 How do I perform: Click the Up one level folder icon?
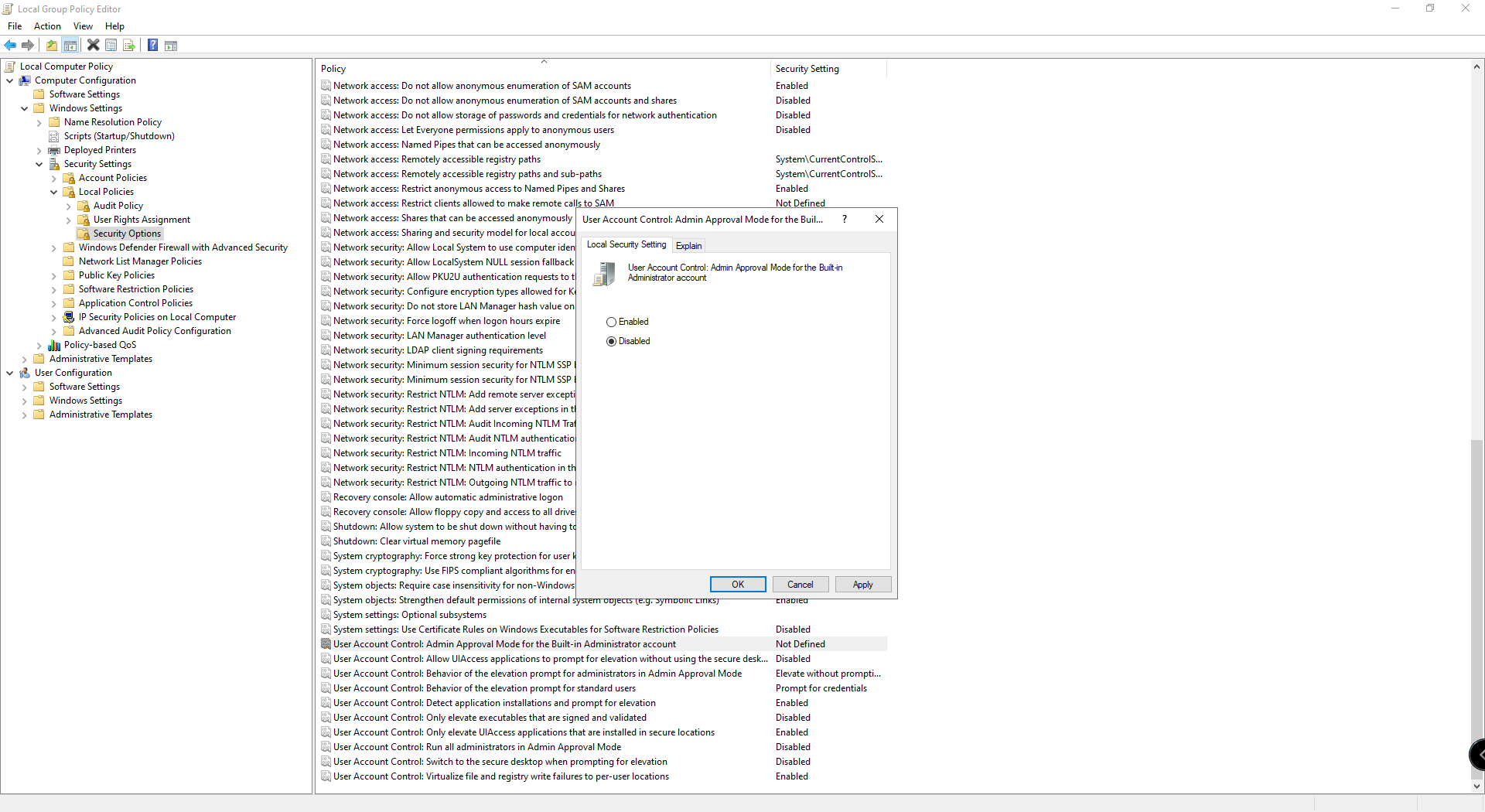52,46
